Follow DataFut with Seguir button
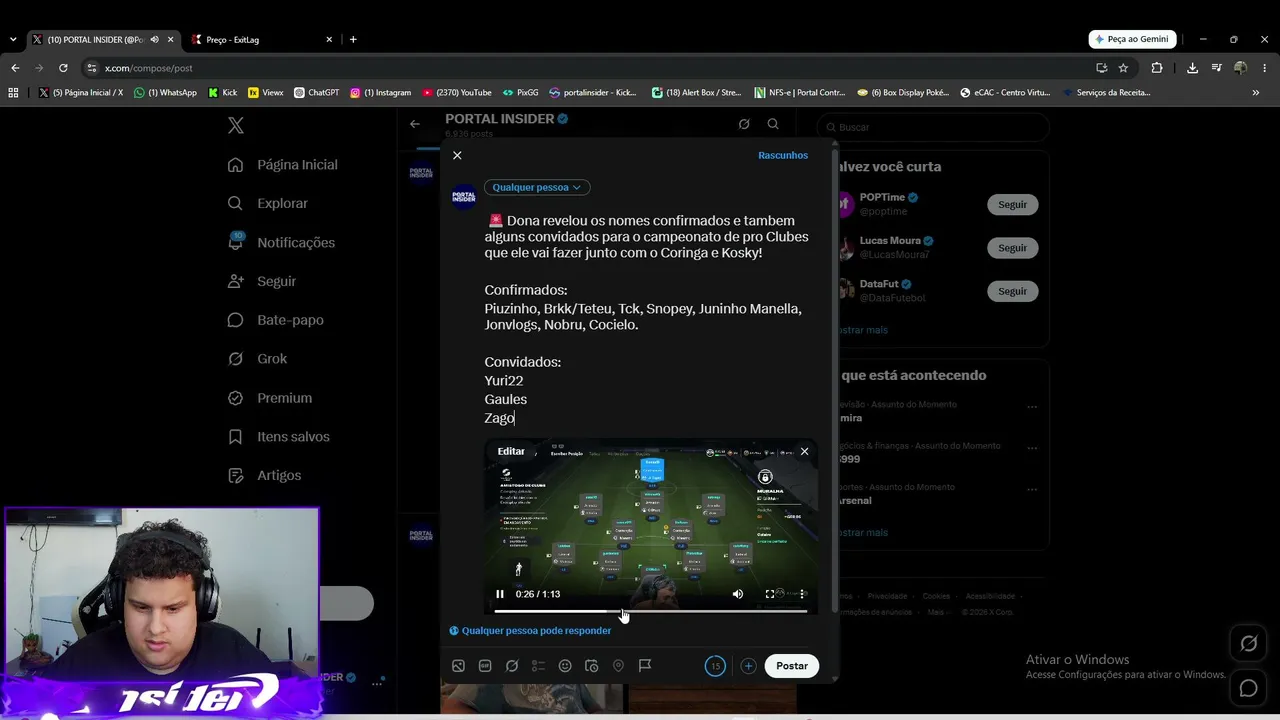 tap(1012, 291)
